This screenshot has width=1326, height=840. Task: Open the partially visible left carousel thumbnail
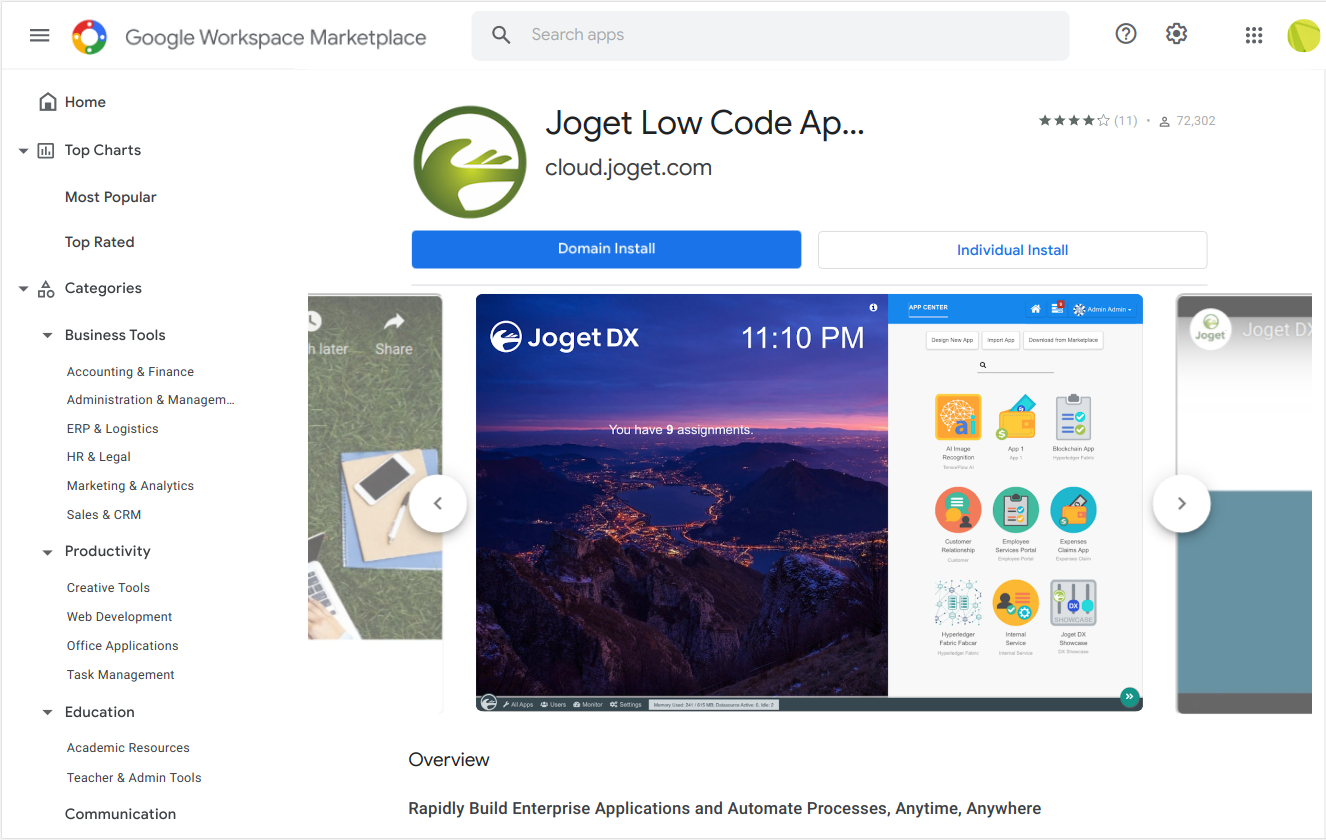(x=375, y=504)
